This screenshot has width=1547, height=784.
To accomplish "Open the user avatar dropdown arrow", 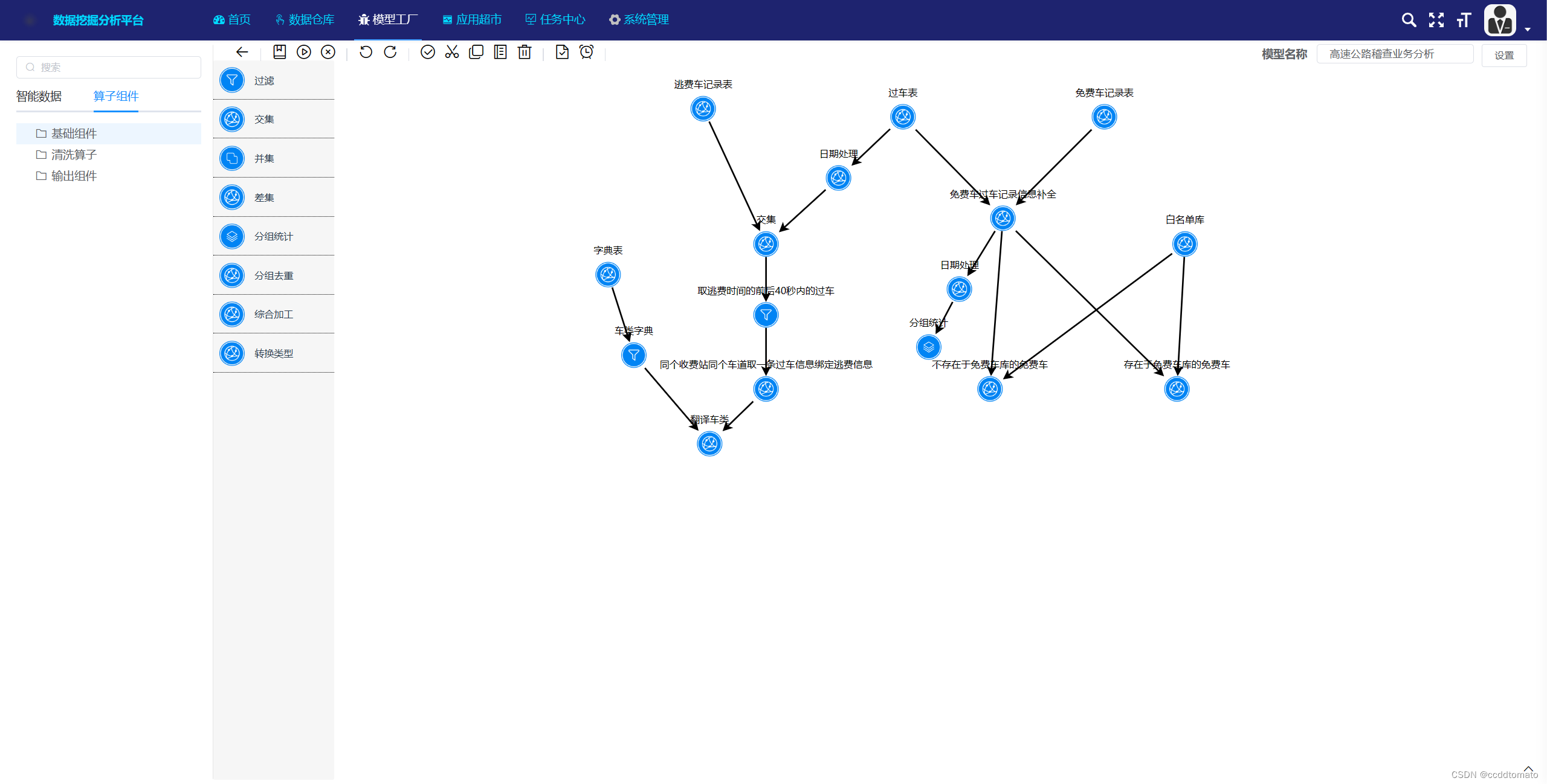I will [1528, 28].
